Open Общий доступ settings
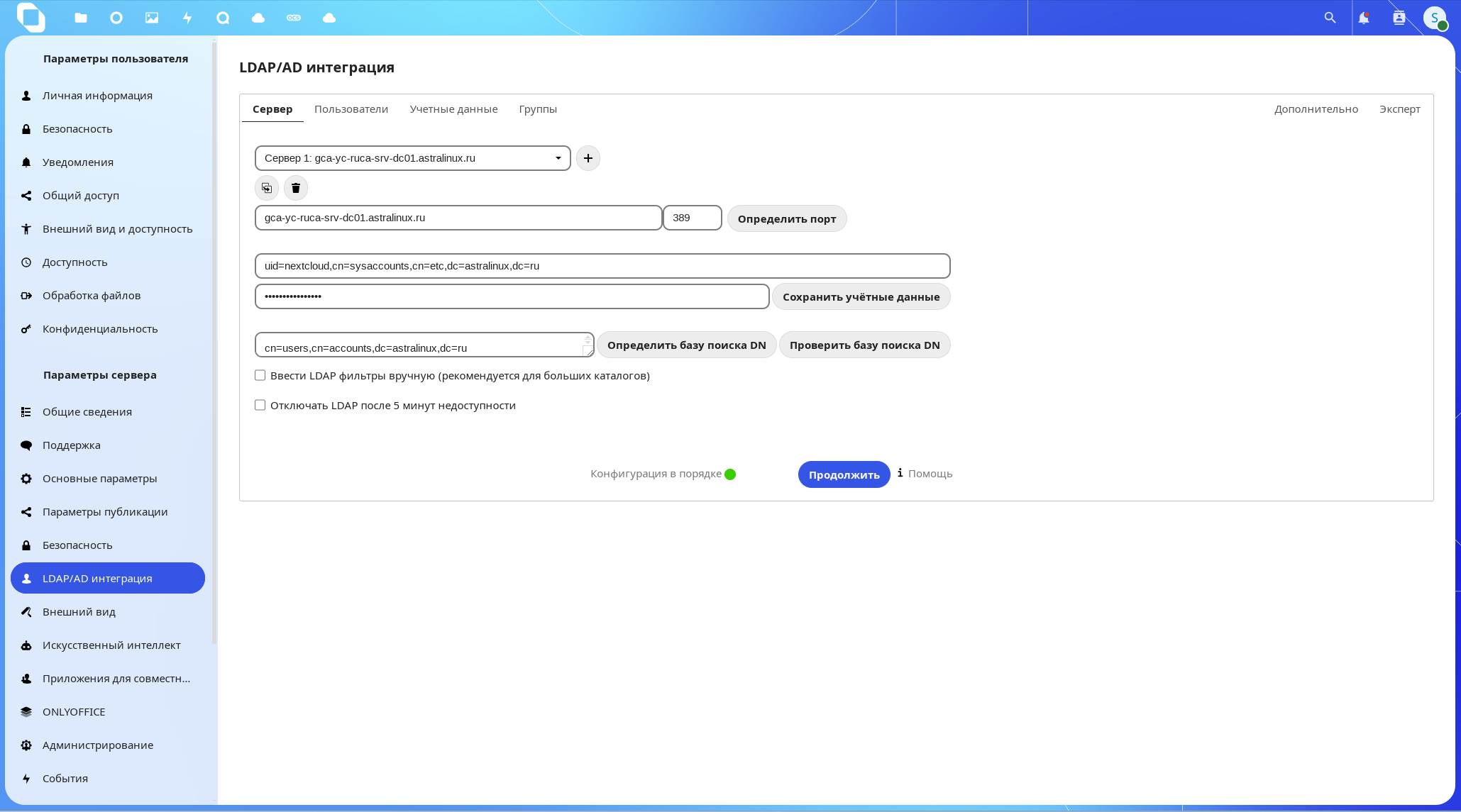The width and height of the screenshot is (1461, 812). (x=108, y=196)
